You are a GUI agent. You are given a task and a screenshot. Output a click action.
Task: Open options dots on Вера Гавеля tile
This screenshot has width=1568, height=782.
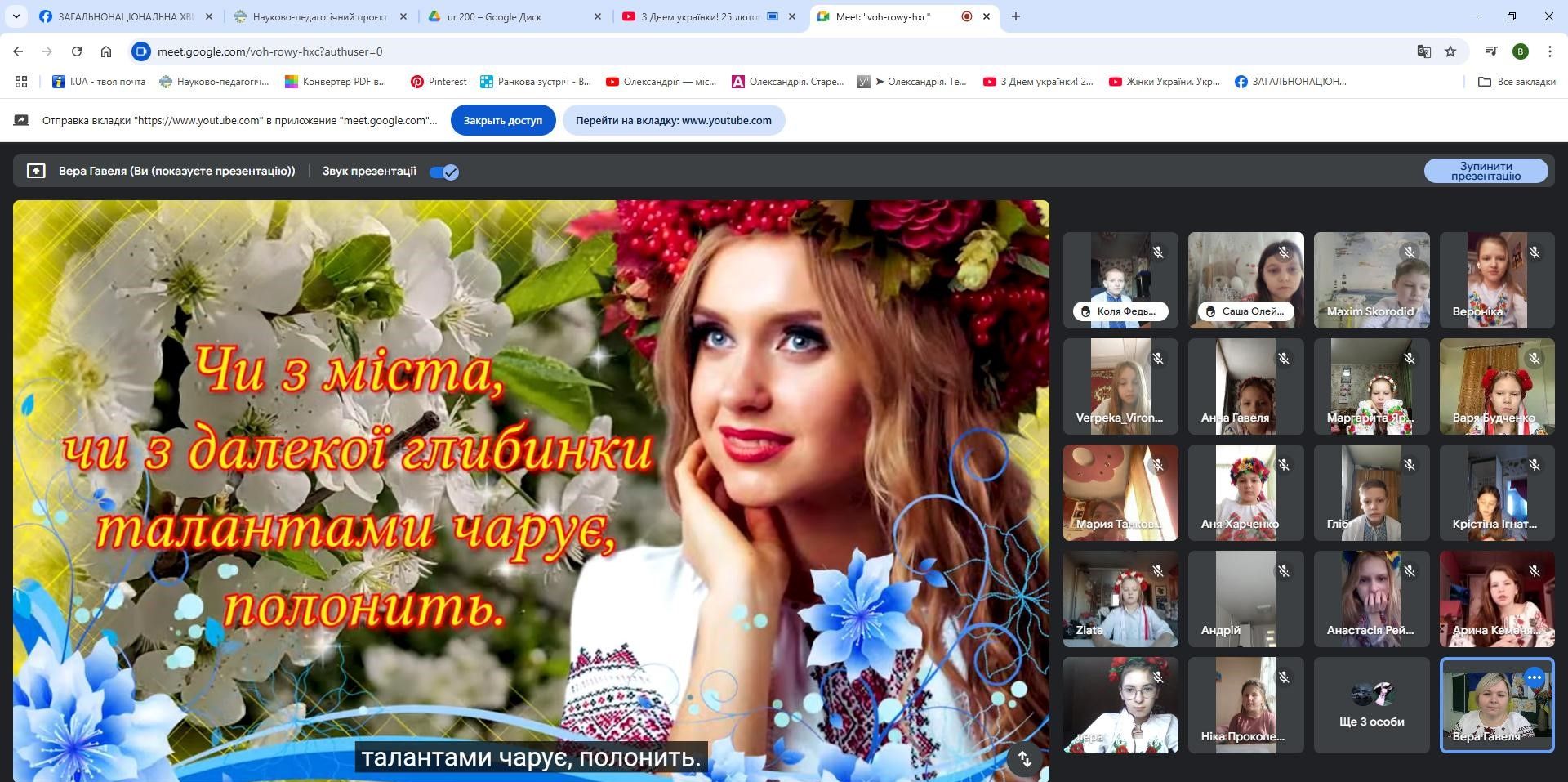click(x=1535, y=677)
